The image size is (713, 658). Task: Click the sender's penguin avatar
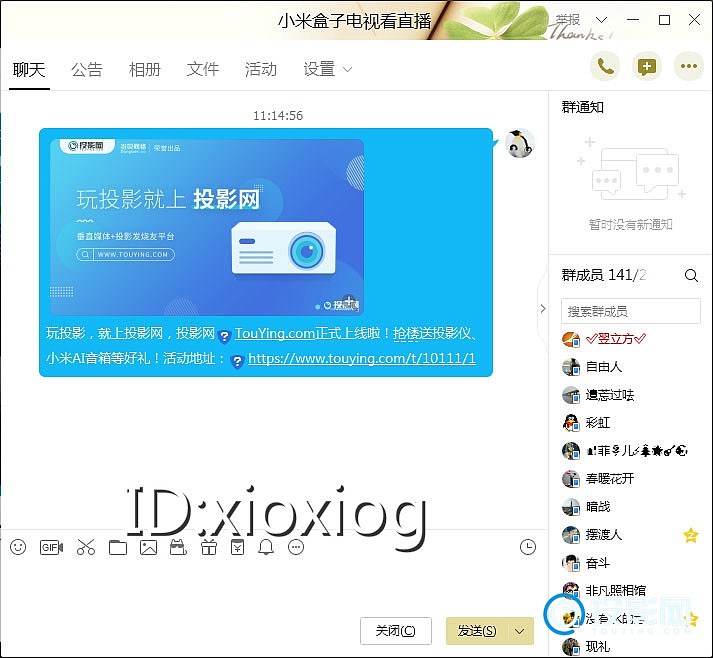[x=520, y=143]
